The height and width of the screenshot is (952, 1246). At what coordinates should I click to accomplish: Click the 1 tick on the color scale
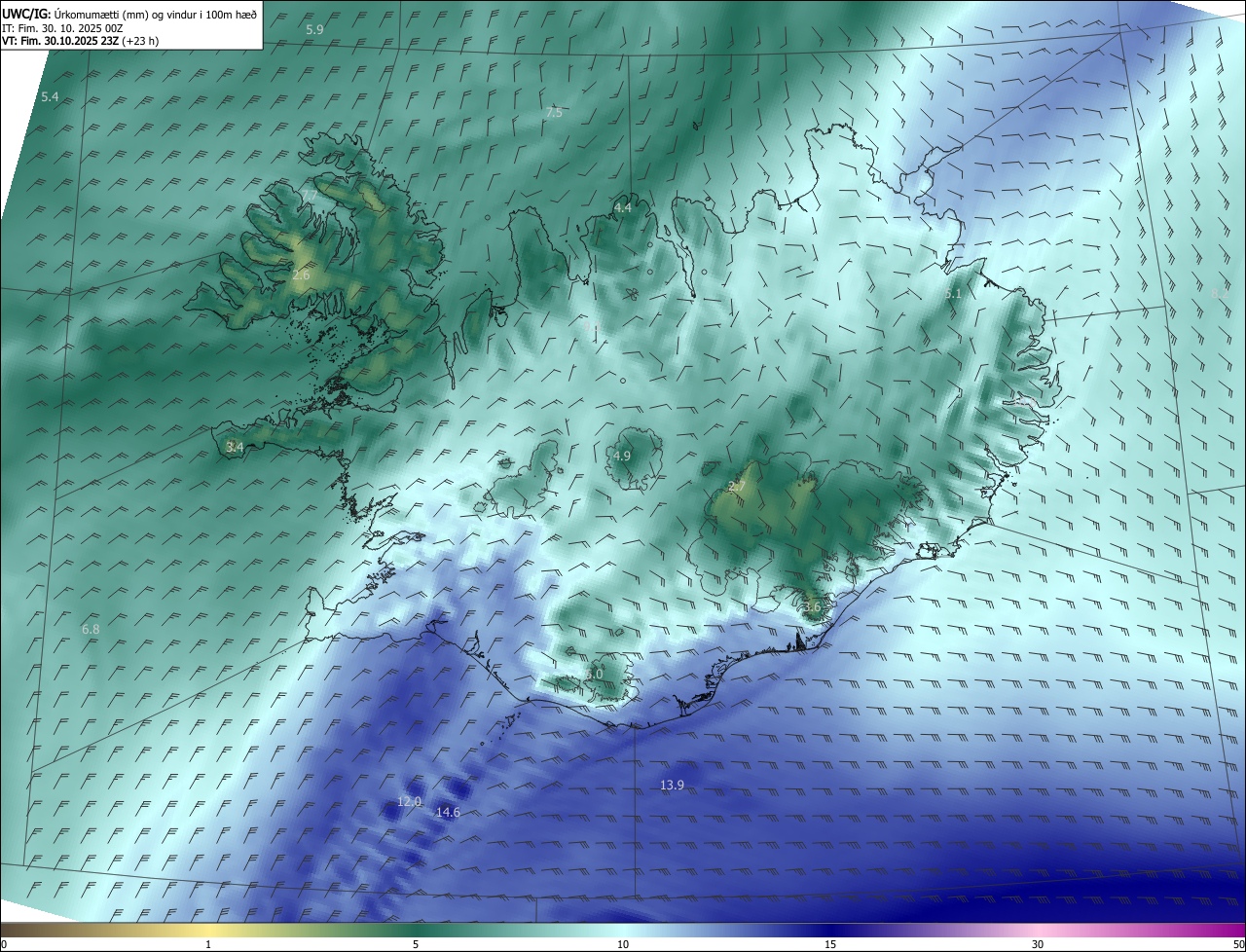[x=208, y=944]
